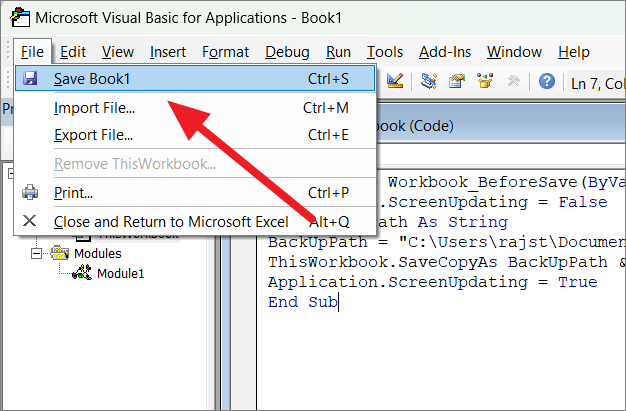Screen dimensions: 626x411
Task: Toggle Design Mode ruler-and-pencil icon
Action: [395, 81]
